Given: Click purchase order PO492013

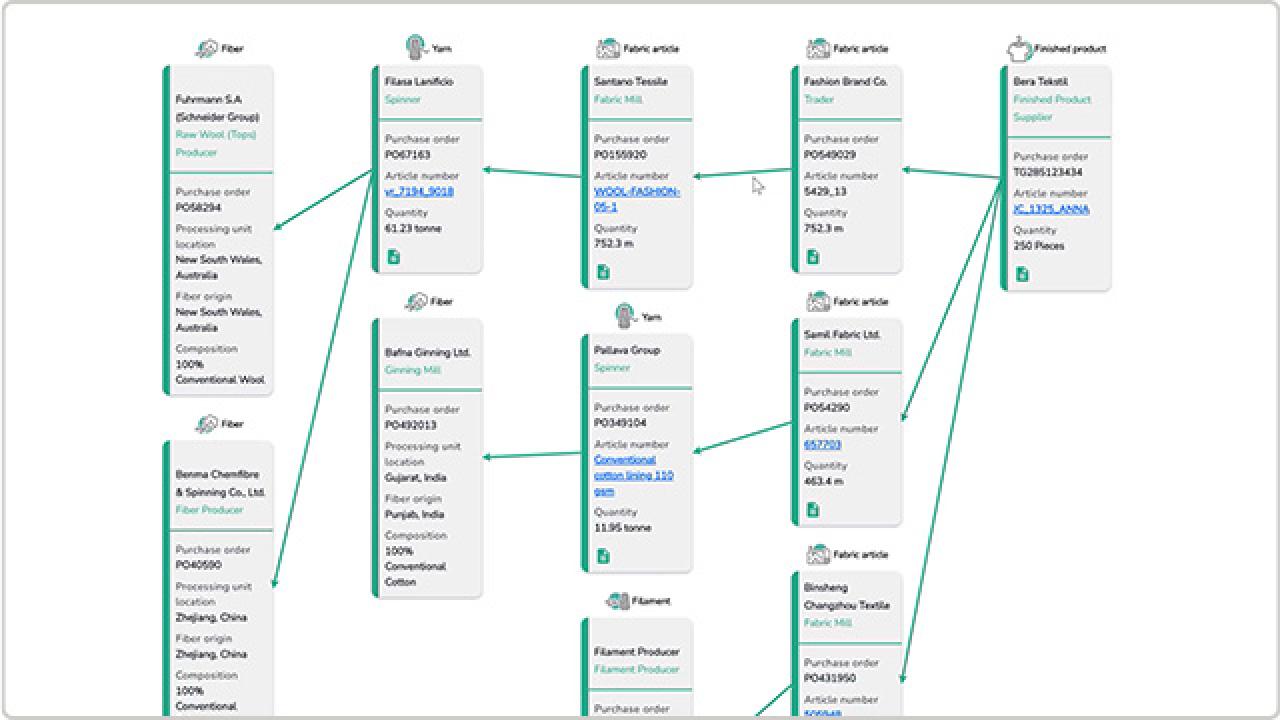Looking at the screenshot, I should (411, 425).
